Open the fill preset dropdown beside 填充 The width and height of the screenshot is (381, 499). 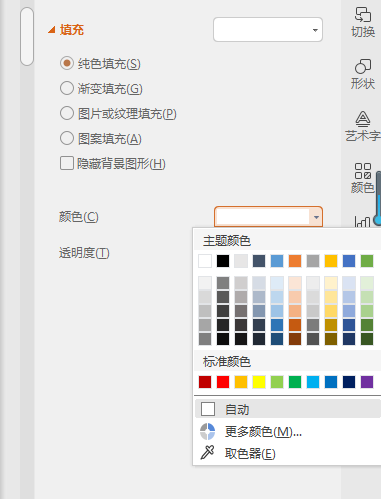pyautogui.click(x=268, y=30)
